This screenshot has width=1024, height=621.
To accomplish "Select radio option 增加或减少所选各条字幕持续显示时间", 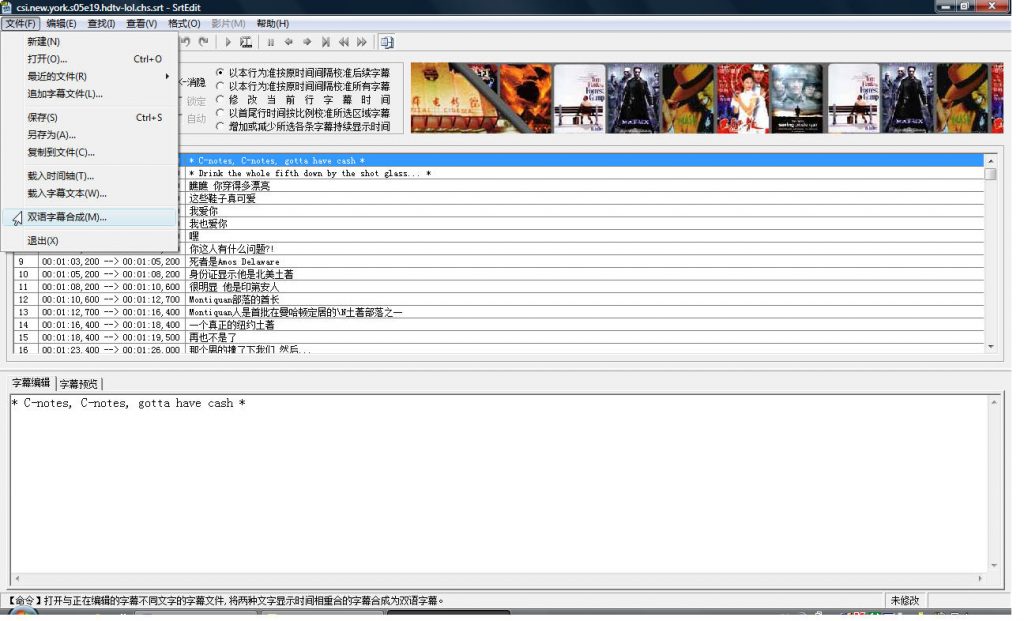I will point(221,127).
